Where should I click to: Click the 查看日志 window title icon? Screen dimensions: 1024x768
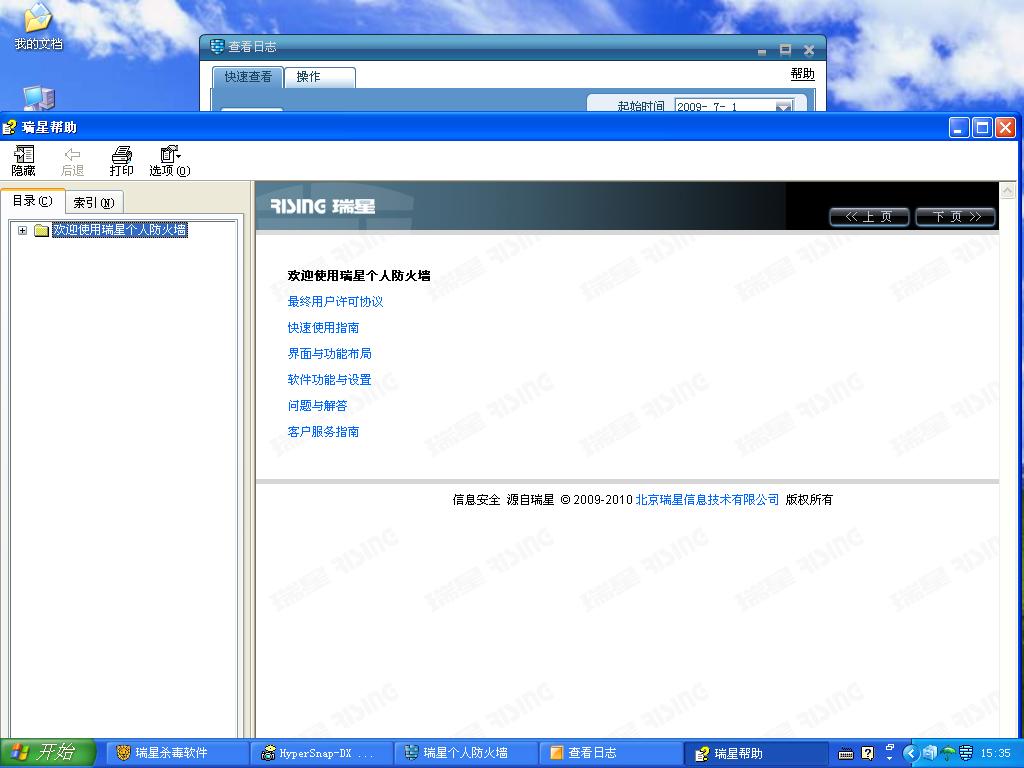tap(217, 47)
